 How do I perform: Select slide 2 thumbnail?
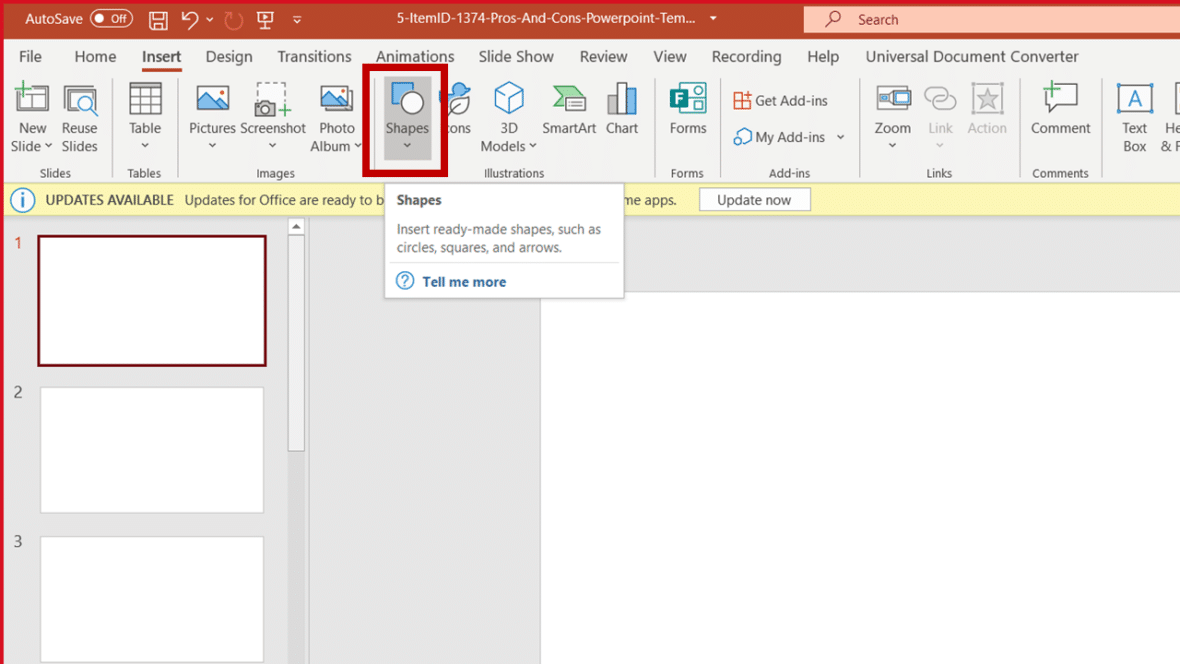coord(152,450)
